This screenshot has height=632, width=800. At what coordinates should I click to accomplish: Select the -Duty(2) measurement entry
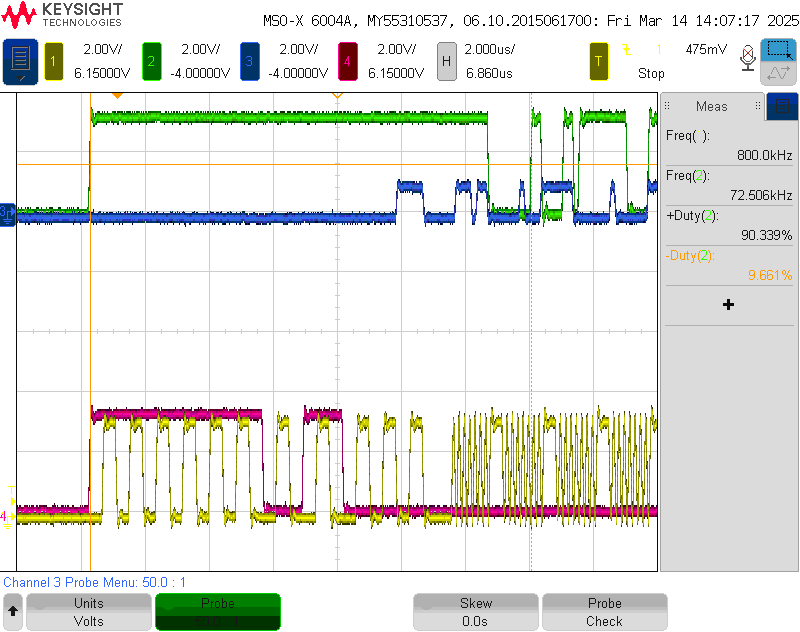coord(729,265)
